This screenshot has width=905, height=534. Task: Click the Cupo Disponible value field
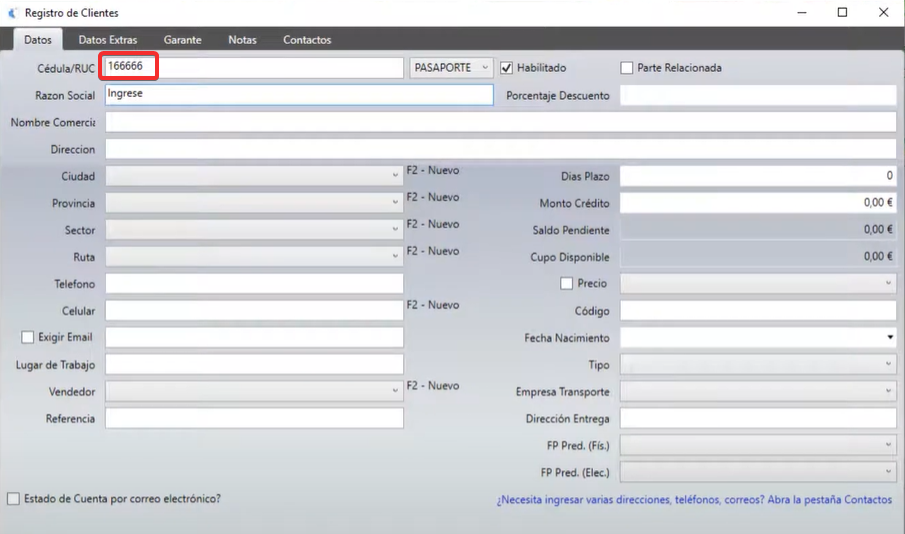click(x=758, y=256)
